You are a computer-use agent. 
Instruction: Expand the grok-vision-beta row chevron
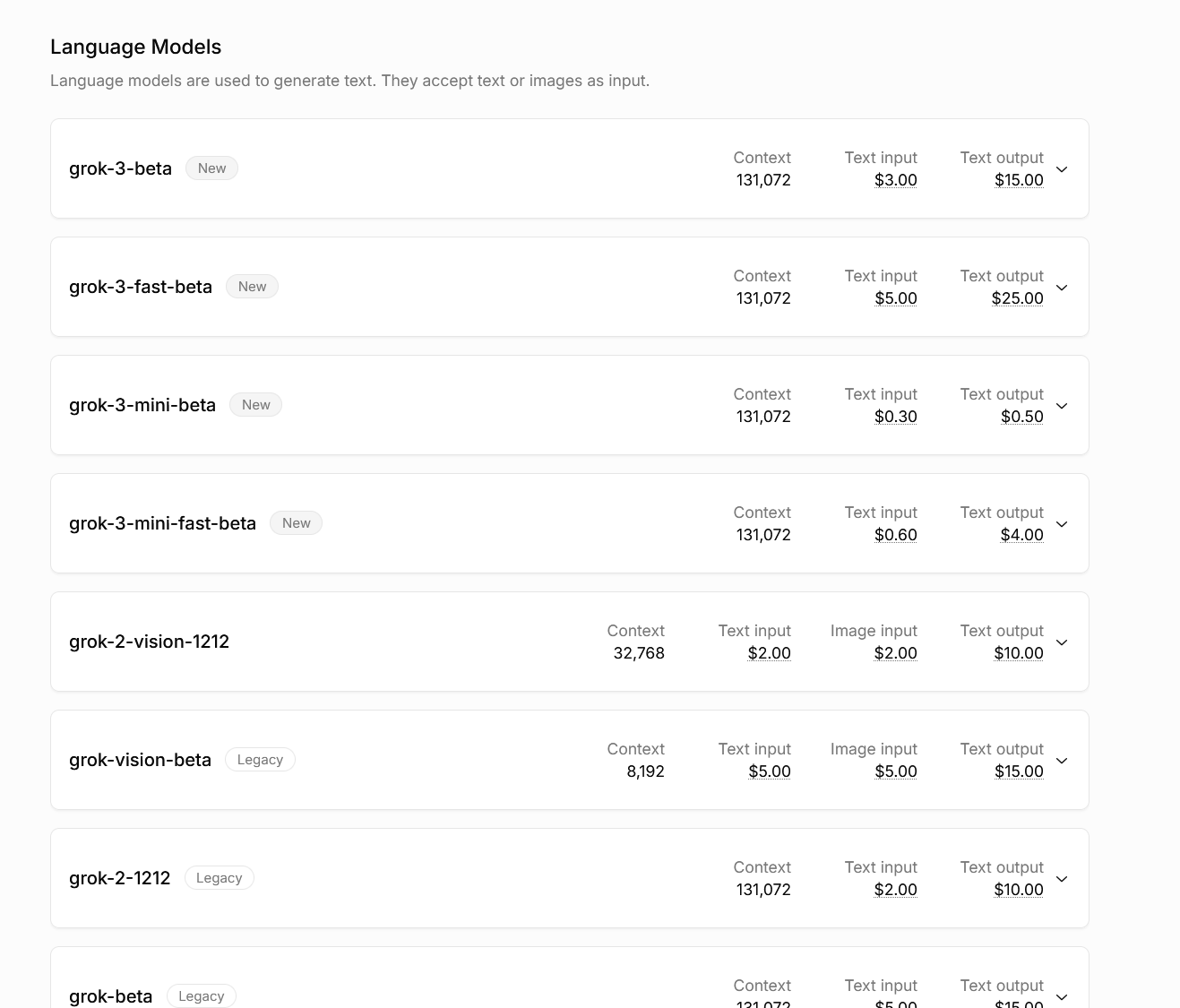tap(1062, 761)
